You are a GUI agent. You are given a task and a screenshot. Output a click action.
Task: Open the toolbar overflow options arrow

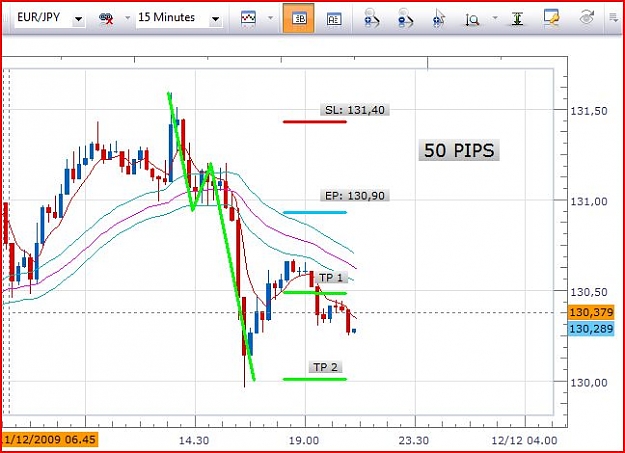pos(613,18)
